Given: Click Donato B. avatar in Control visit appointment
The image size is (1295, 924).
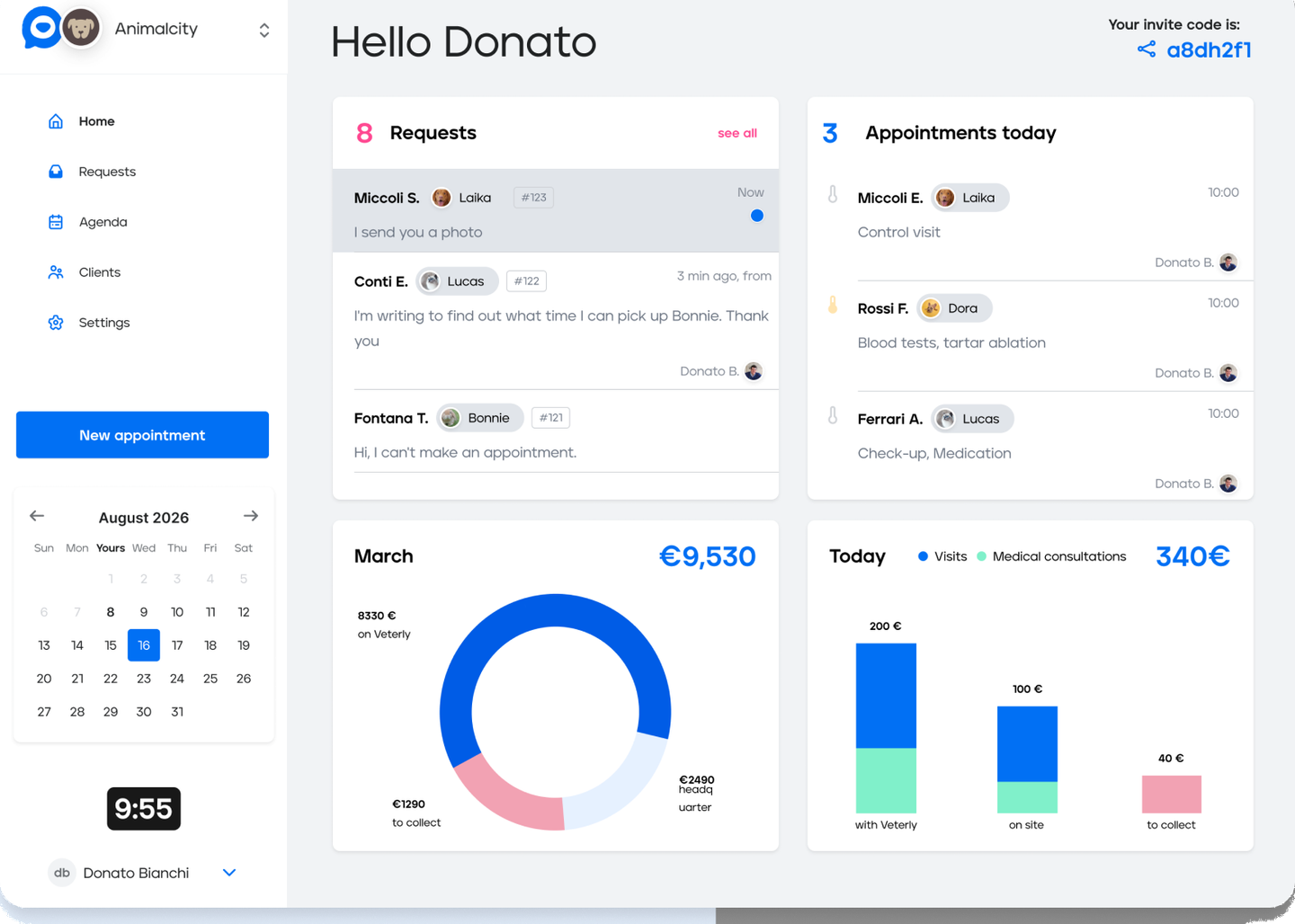Looking at the screenshot, I should (1228, 262).
